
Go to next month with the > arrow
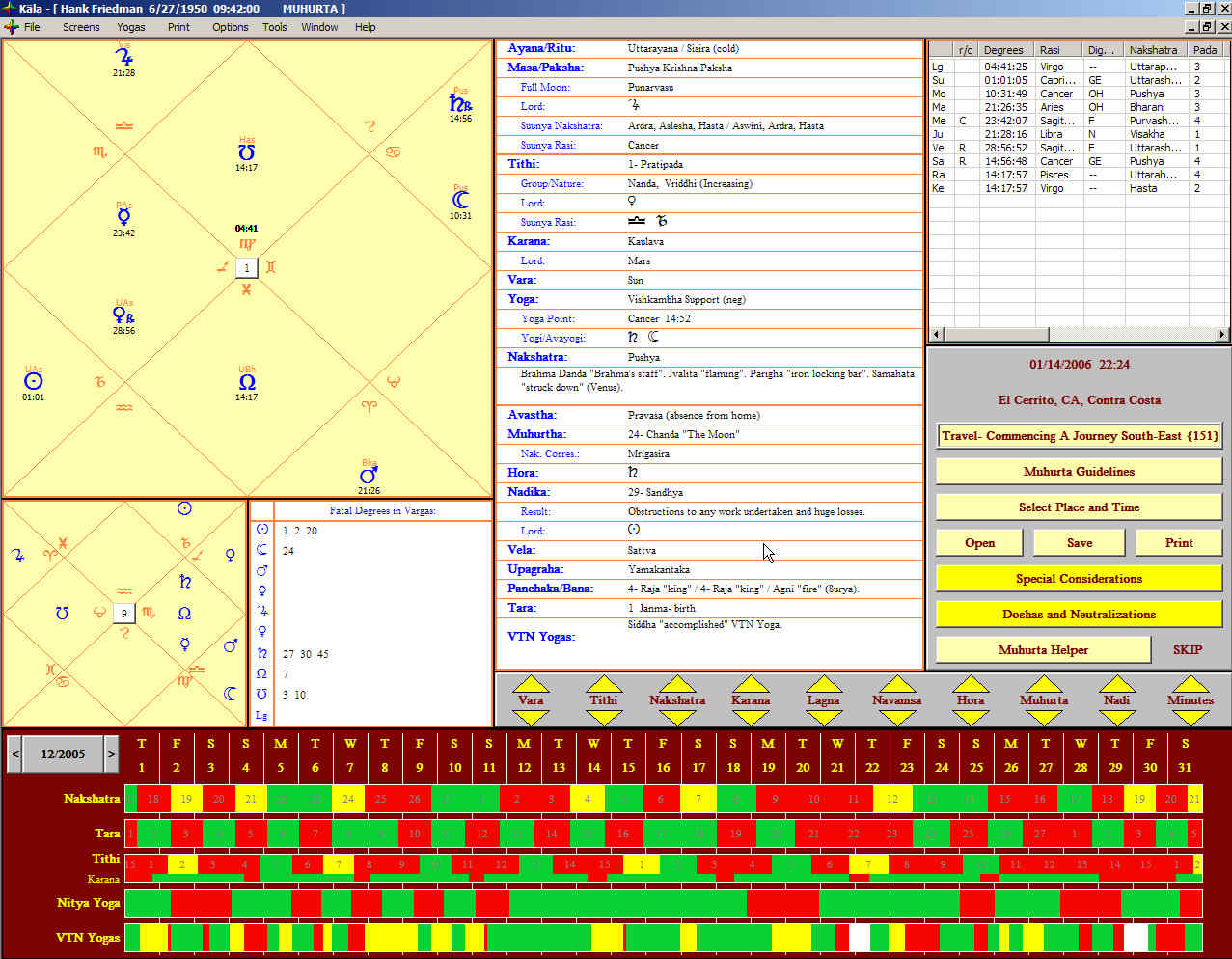click(x=112, y=753)
